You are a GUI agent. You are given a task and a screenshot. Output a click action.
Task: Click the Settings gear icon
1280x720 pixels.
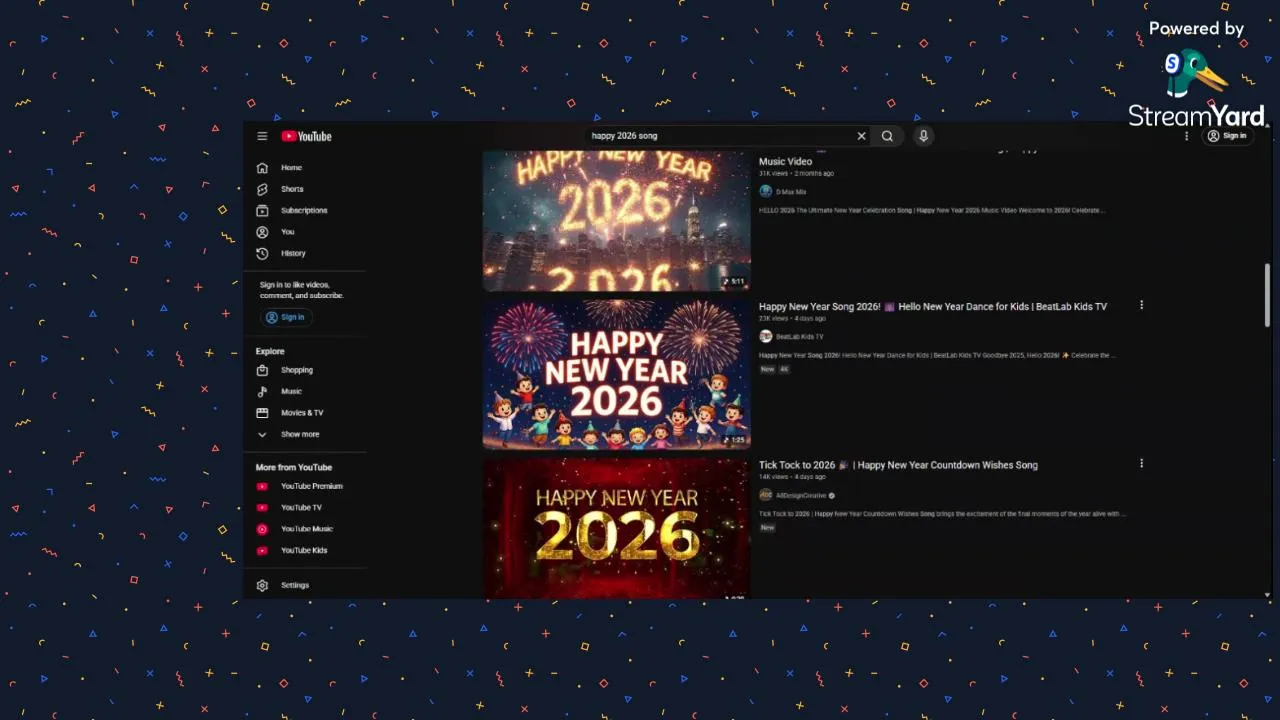[x=262, y=585]
